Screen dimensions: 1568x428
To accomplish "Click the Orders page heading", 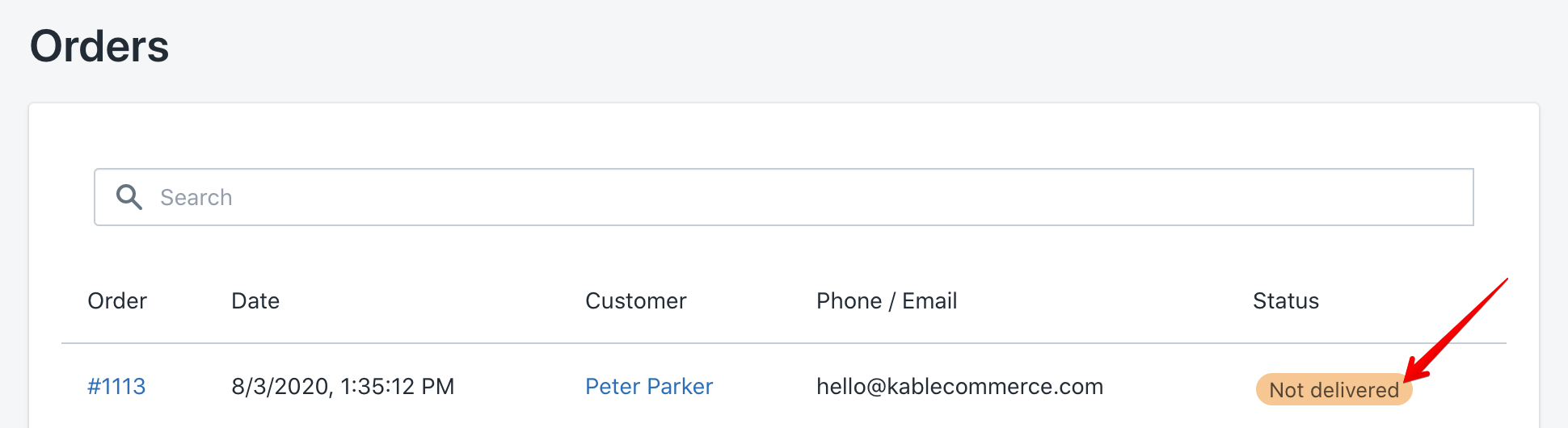I will [99, 46].
